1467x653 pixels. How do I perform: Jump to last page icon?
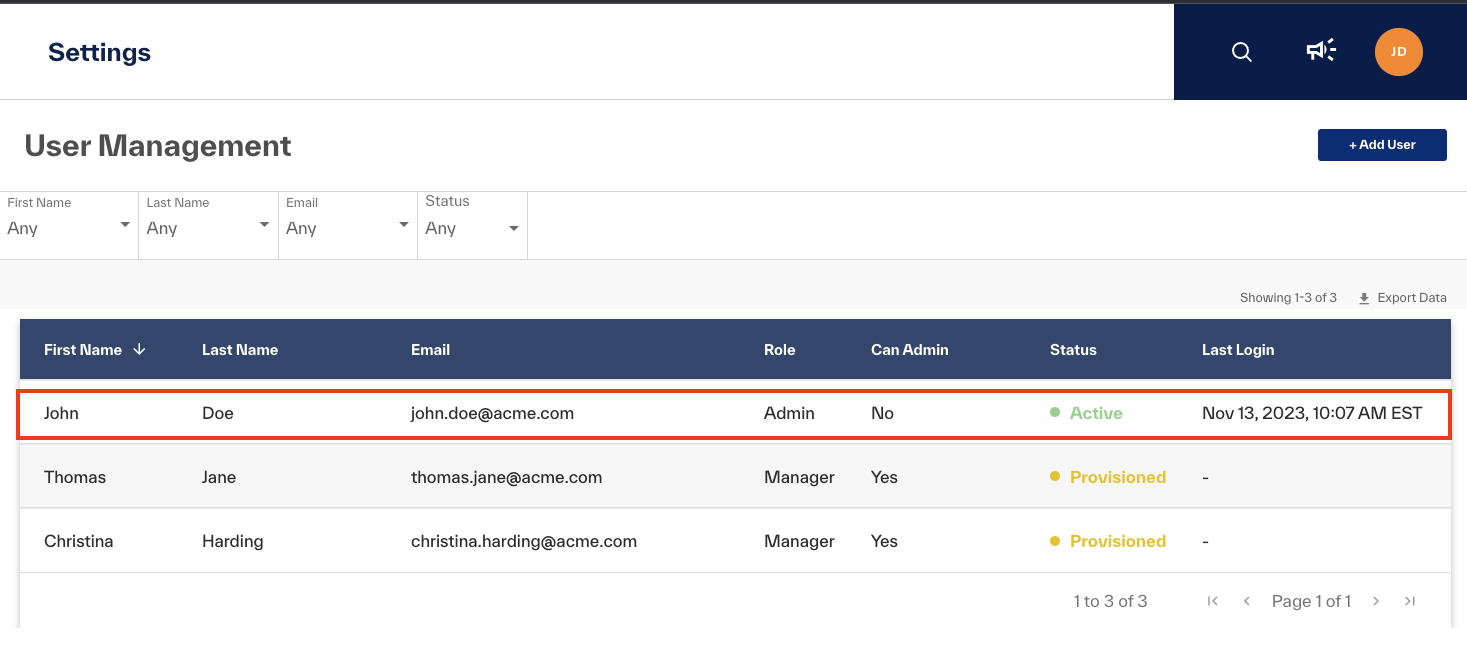(1410, 601)
